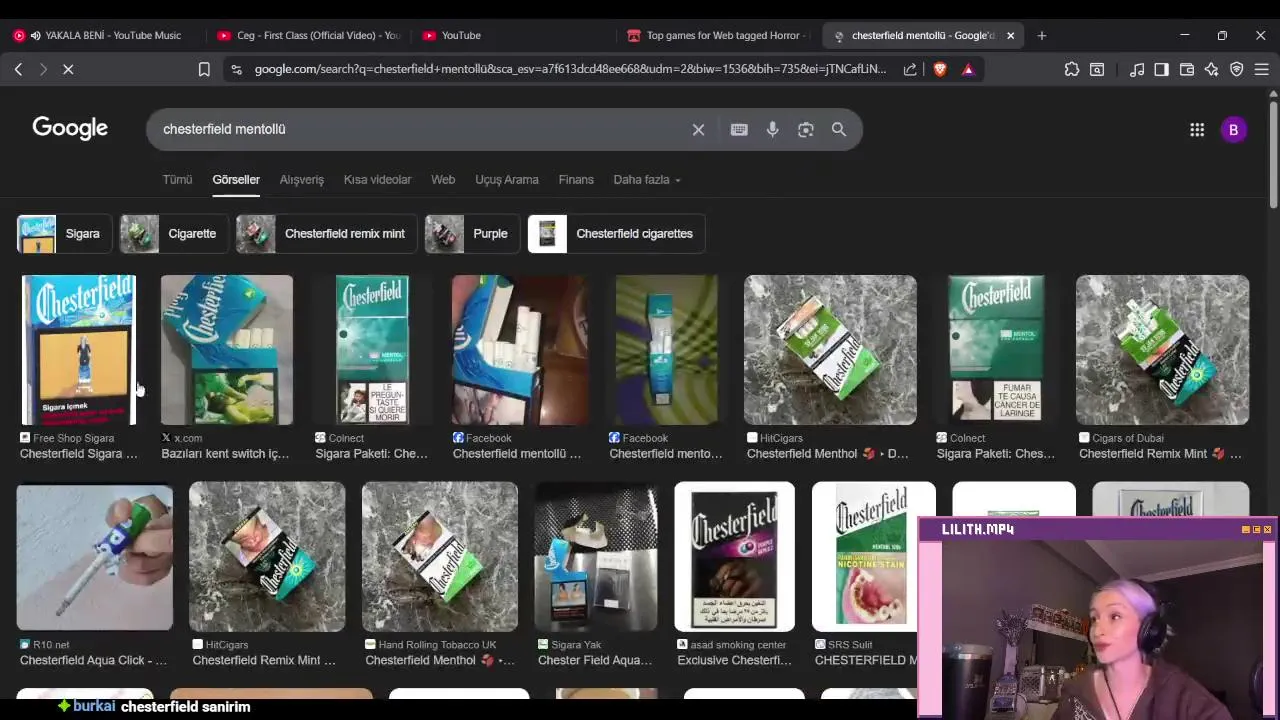The width and height of the screenshot is (1280, 720).
Task: Open media control music note icon
Action: click(x=1137, y=69)
